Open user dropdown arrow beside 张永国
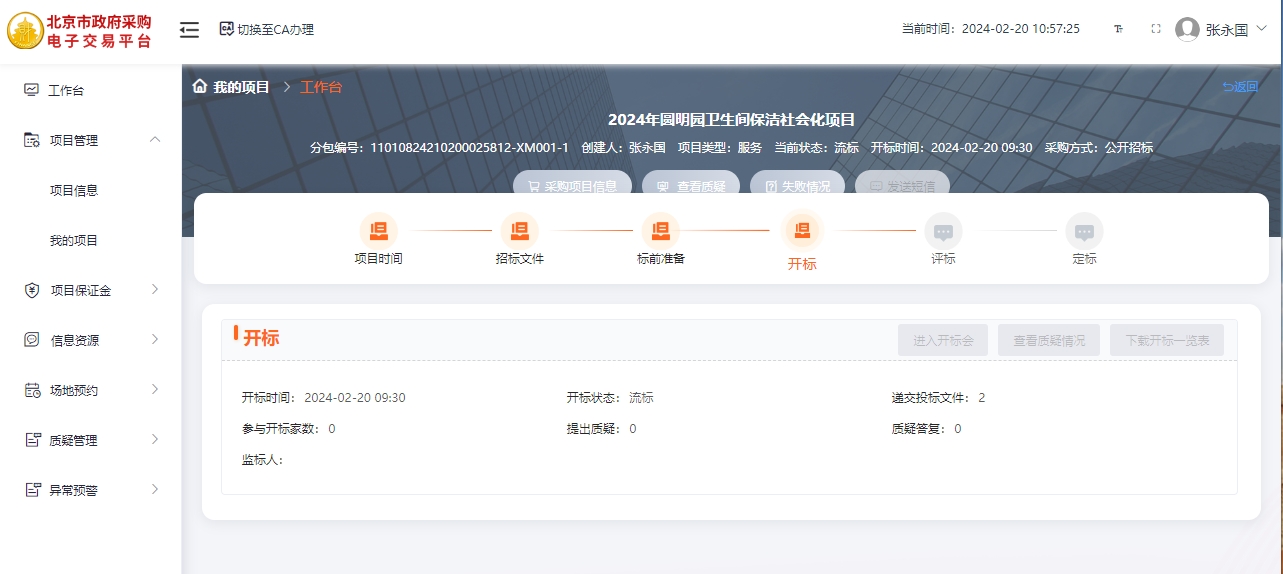The width and height of the screenshot is (1283, 574). [x=1261, y=29]
